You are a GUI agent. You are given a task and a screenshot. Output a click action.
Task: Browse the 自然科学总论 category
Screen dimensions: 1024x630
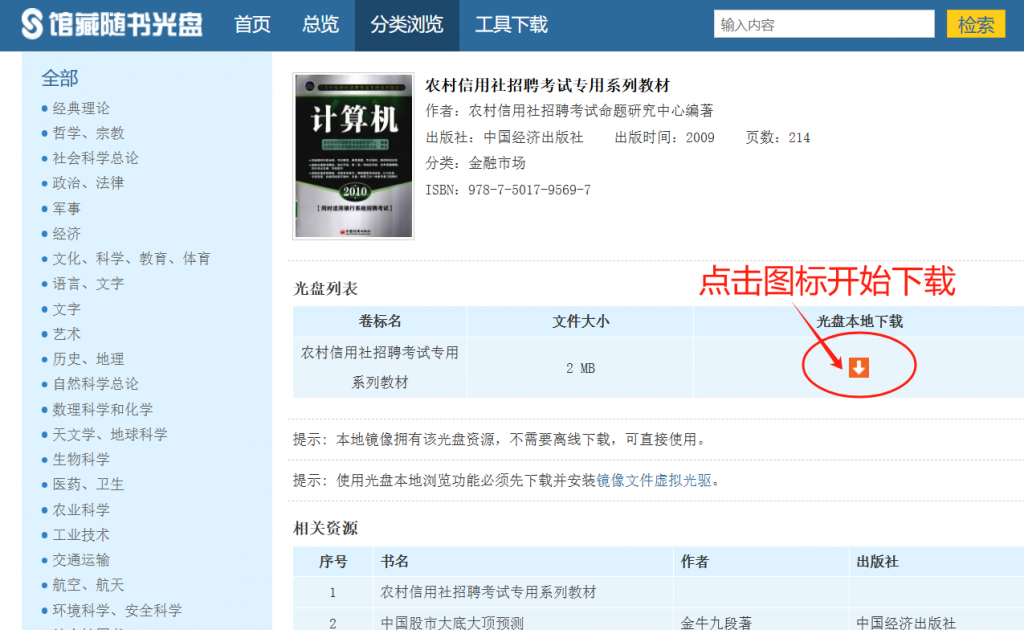click(x=95, y=384)
